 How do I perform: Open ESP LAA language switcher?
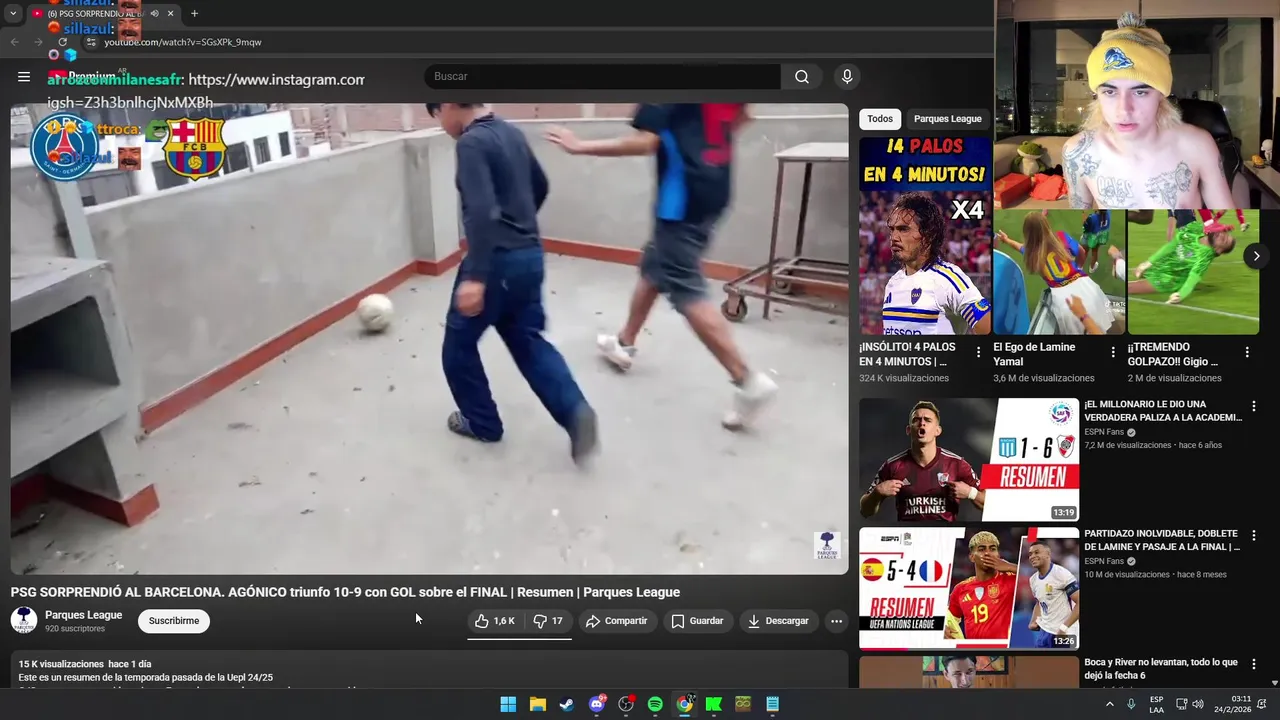pyautogui.click(x=1156, y=704)
